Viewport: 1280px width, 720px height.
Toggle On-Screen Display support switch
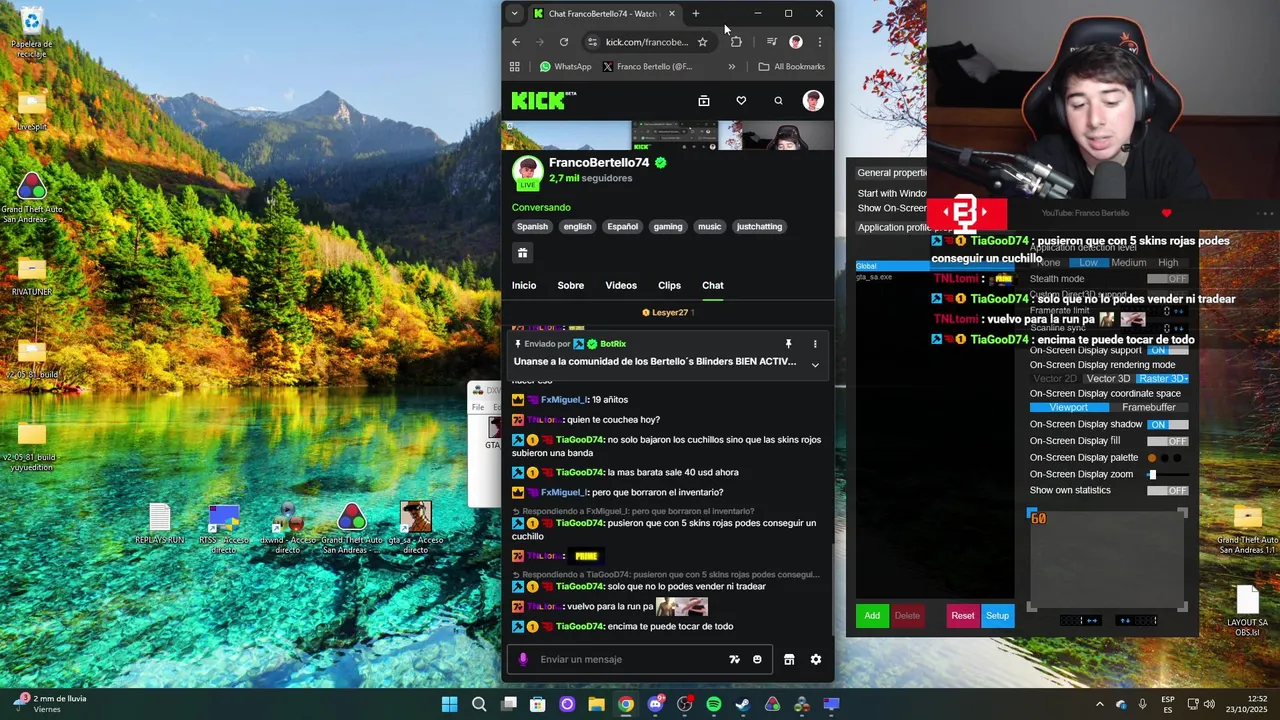pyautogui.click(x=1167, y=350)
